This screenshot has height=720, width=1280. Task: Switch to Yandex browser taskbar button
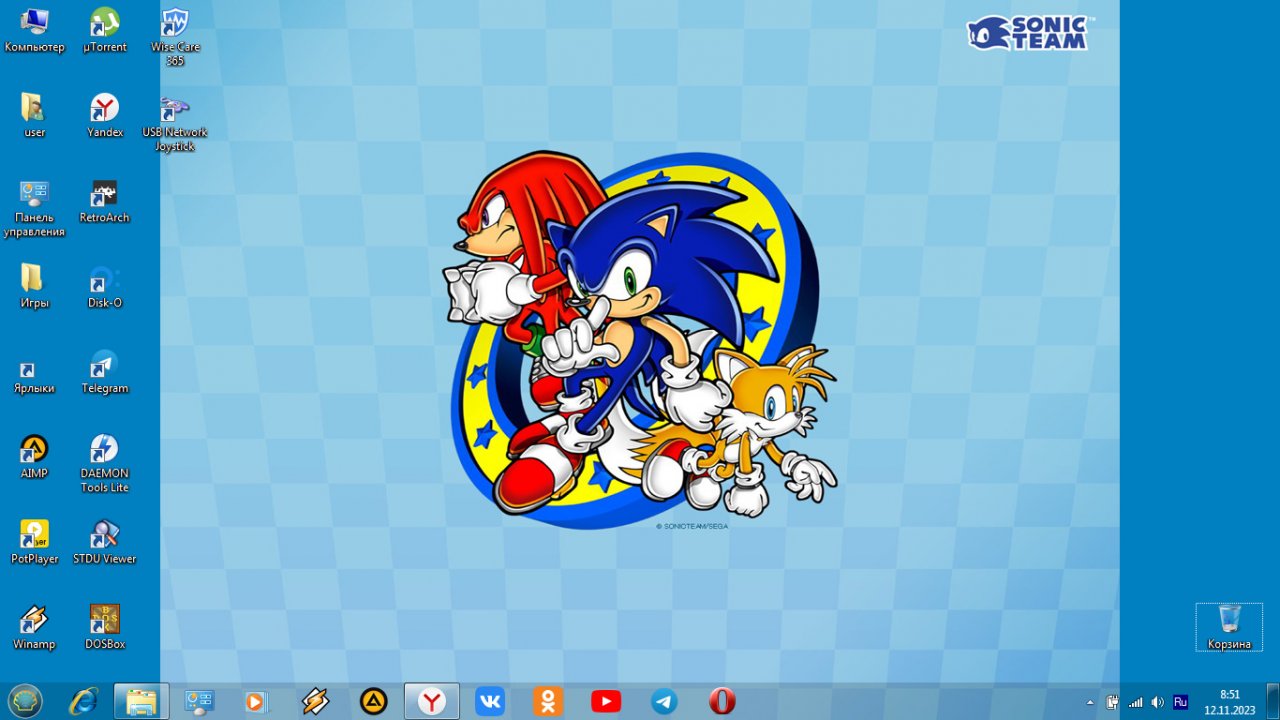(x=432, y=702)
